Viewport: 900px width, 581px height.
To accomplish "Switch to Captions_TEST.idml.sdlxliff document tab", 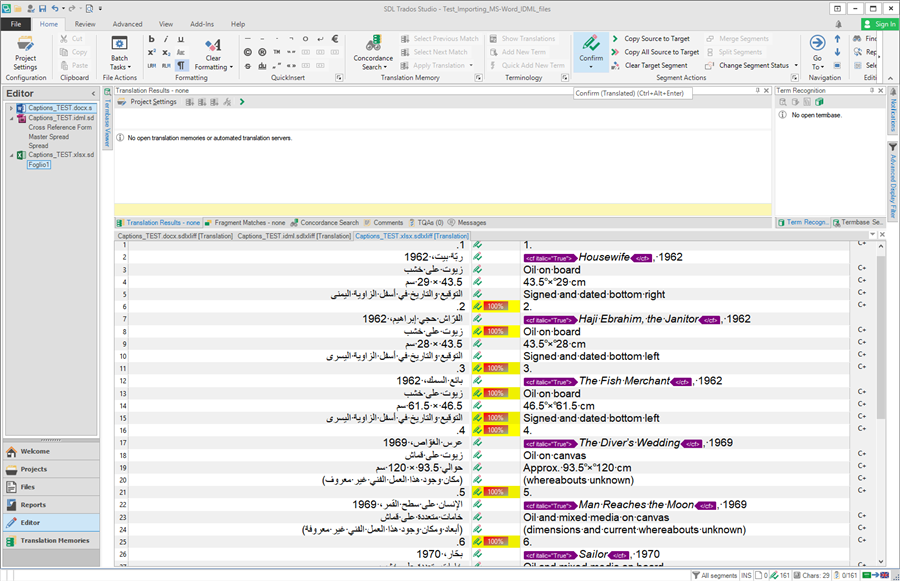I will 294,236.
